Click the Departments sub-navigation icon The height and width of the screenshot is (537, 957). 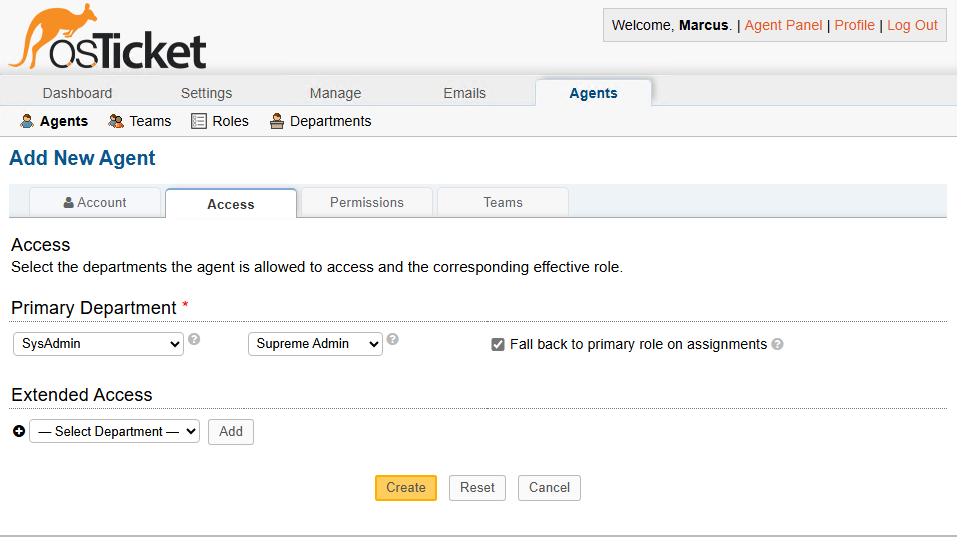(277, 121)
